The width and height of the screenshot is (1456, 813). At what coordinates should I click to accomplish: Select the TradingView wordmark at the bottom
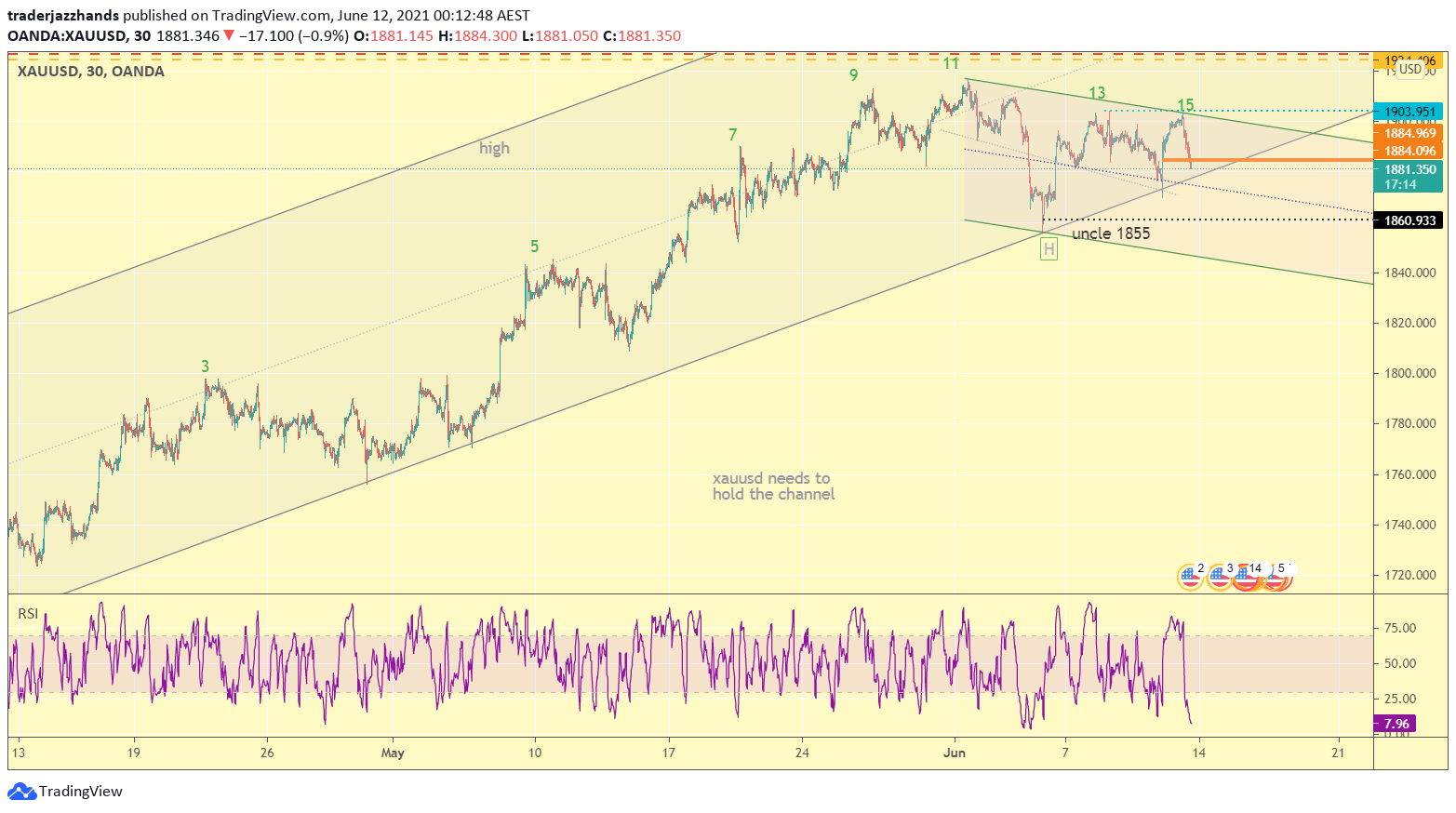click(x=81, y=792)
